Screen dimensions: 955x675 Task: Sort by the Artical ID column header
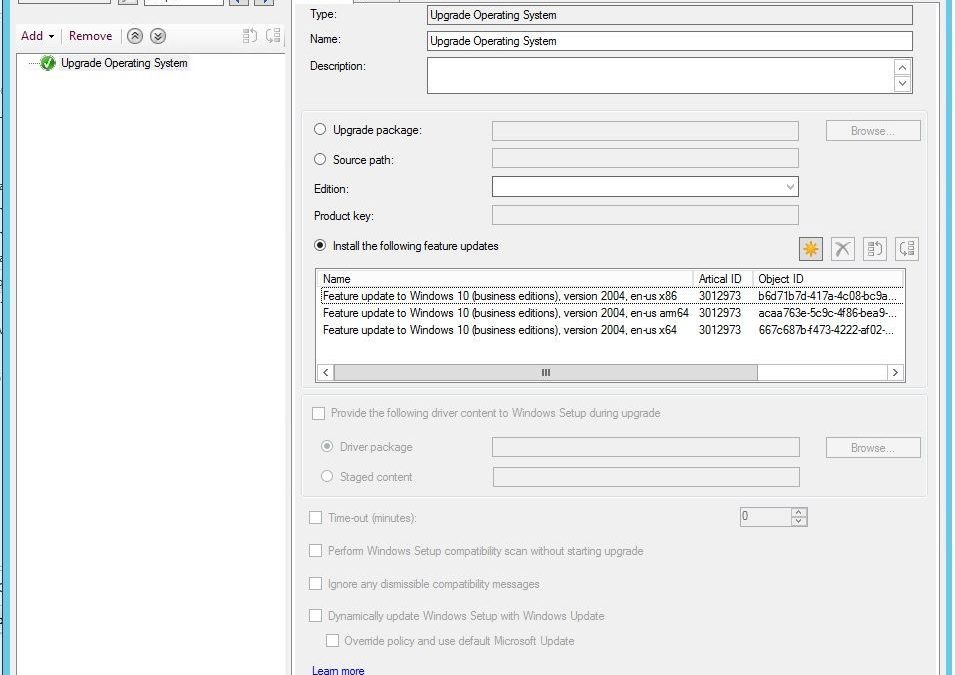(x=723, y=278)
